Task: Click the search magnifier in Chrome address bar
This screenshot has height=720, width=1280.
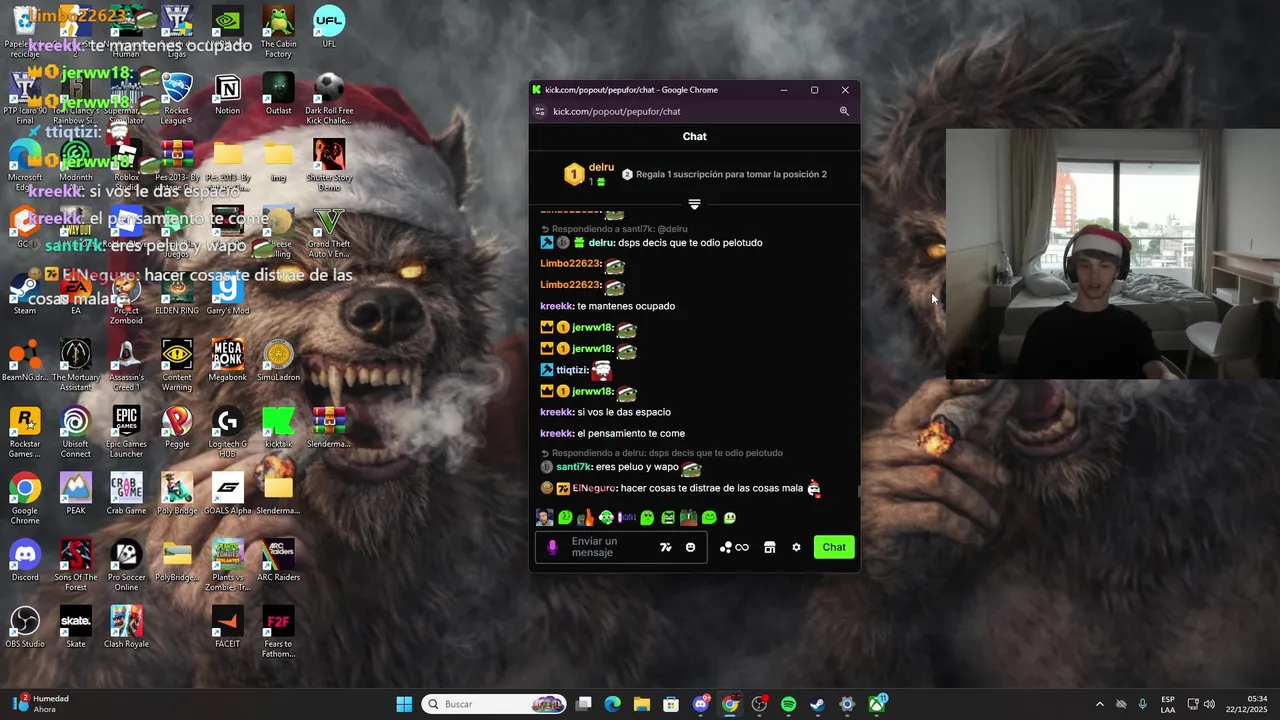Action: coord(844,111)
